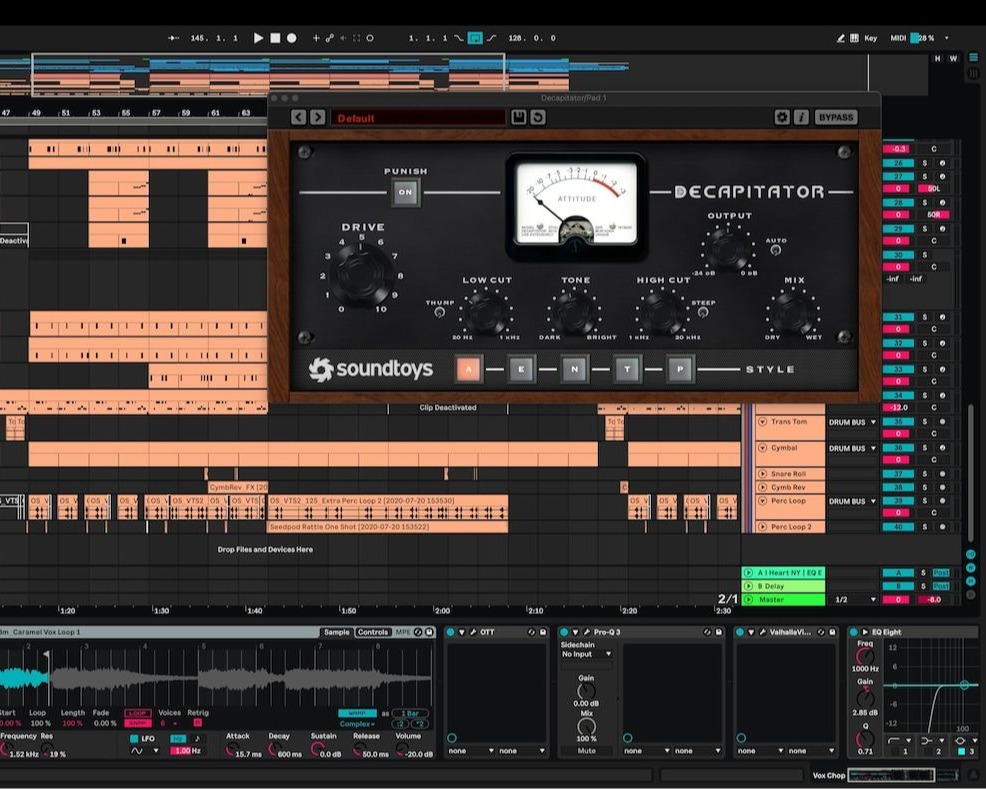Toggle the computer MIDI keyboard icon
The width and height of the screenshot is (986, 789).
click(855, 38)
